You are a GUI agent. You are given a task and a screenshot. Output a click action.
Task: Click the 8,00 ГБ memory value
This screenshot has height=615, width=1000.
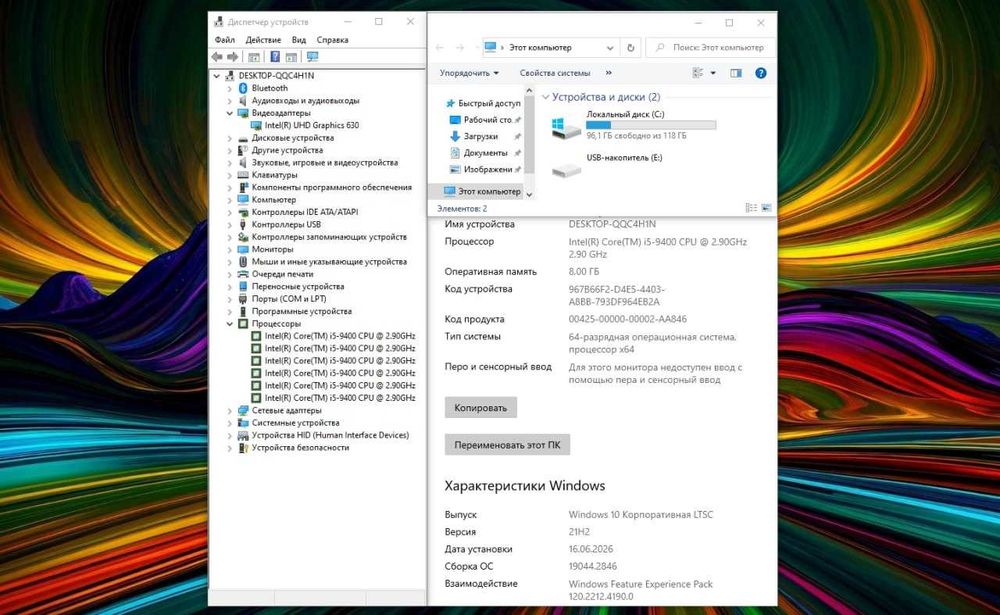[584, 272]
